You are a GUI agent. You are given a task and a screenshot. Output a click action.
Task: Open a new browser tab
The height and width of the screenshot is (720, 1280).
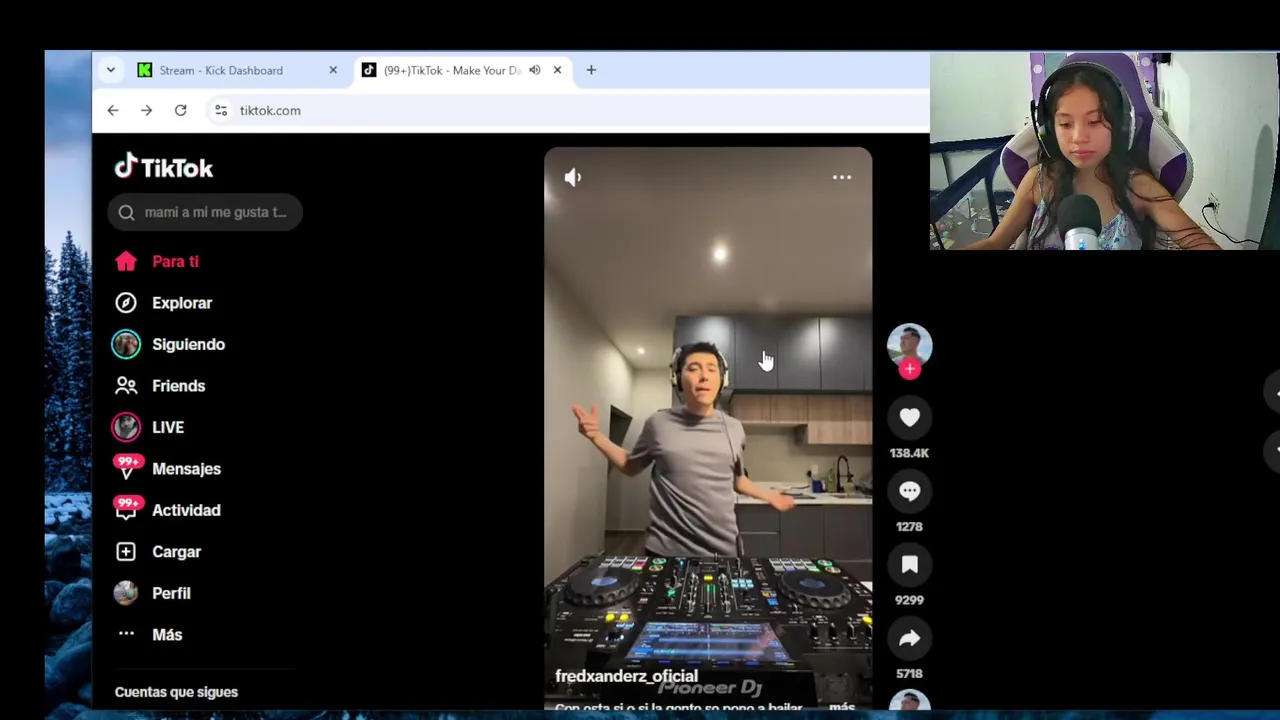point(591,70)
